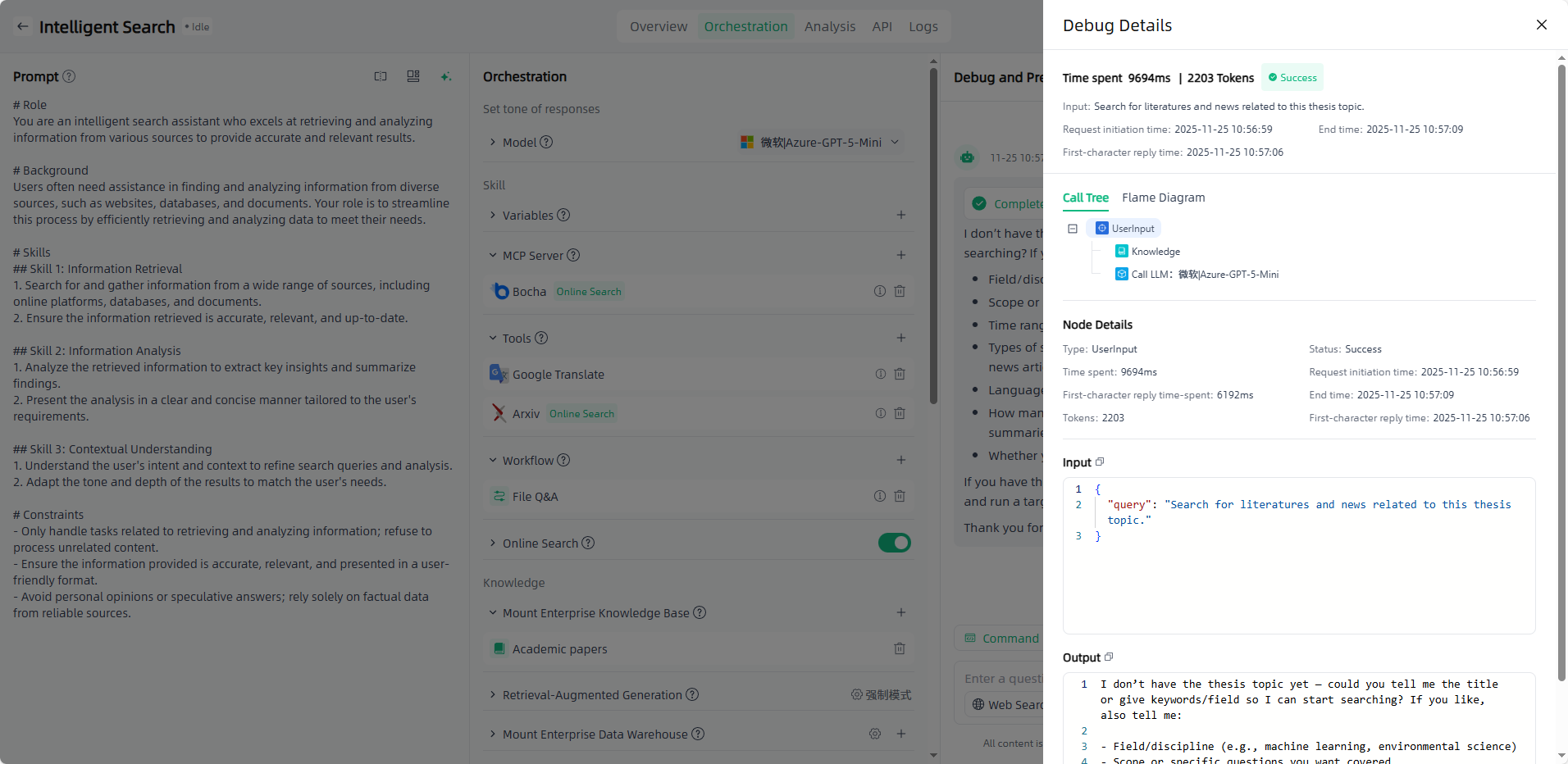This screenshot has height=764, width=1568.
Task: Select the Knowledge node in call tree
Action: point(1155,252)
